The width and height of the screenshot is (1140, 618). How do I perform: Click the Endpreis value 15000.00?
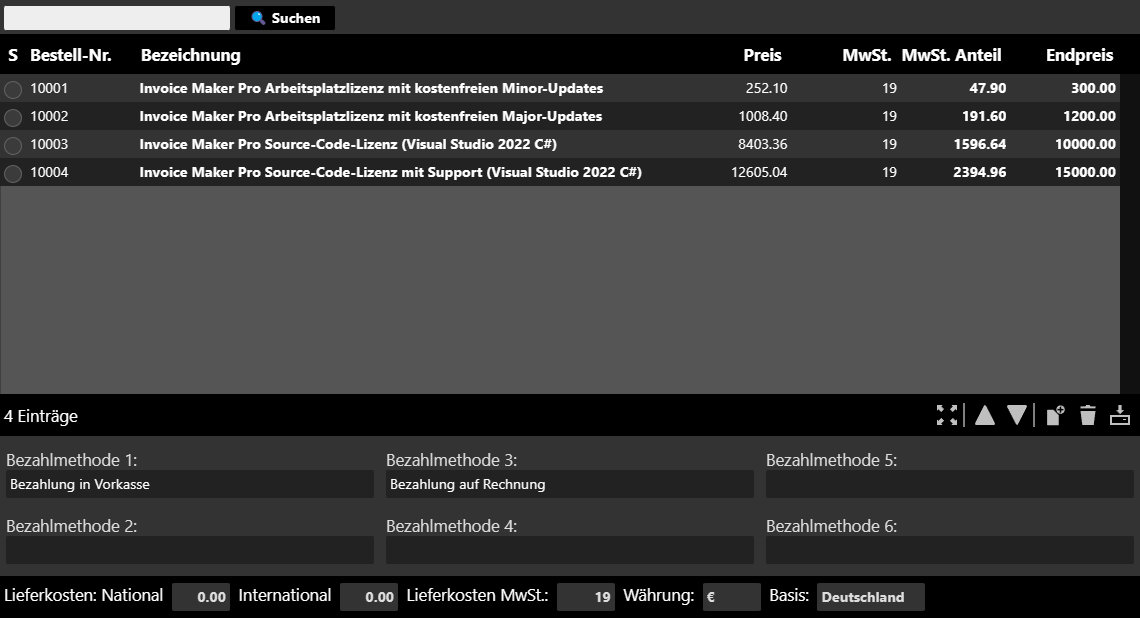[x=1085, y=172]
